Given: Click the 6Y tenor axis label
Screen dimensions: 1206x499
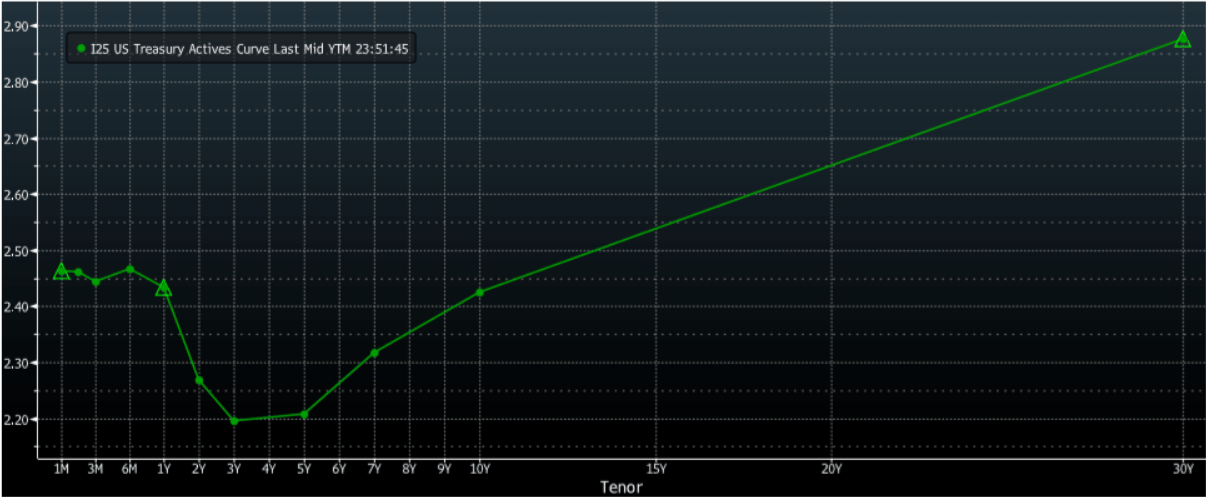Looking at the screenshot, I should point(339,468).
